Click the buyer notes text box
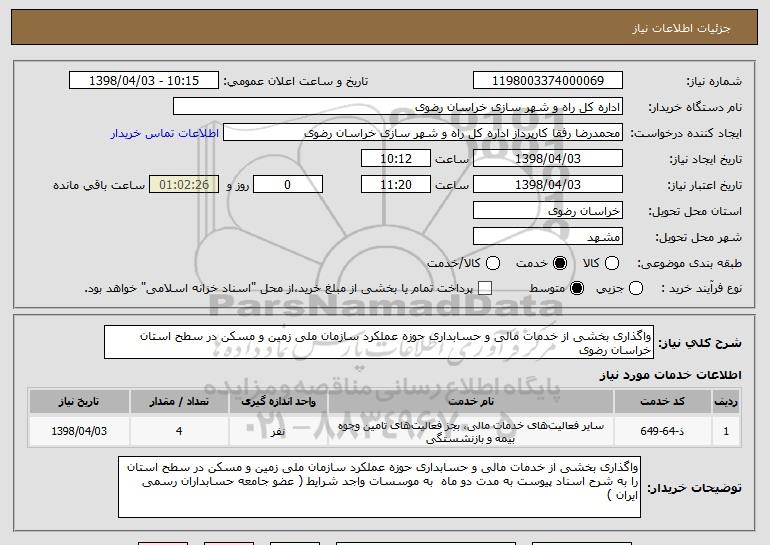 (380, 487)
